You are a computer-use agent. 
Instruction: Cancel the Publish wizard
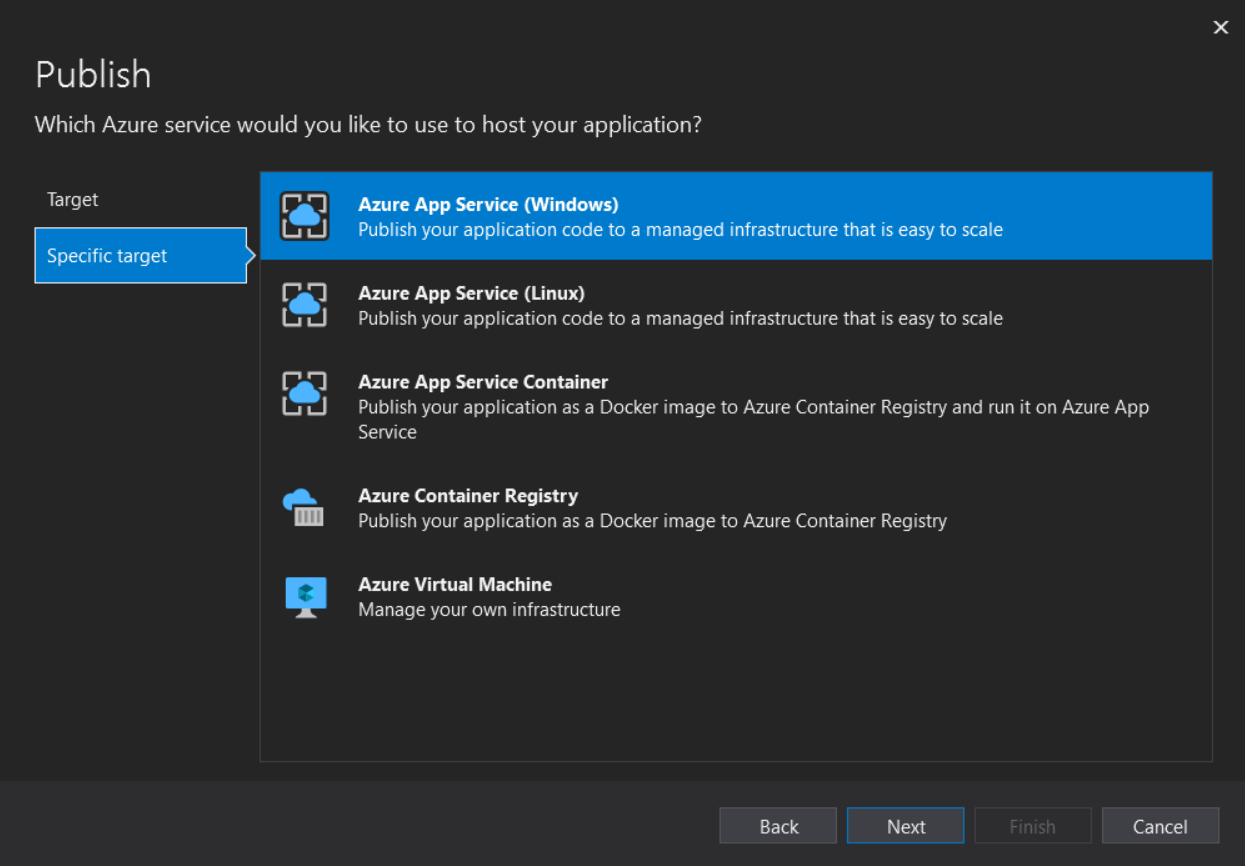coord(1160,825)
